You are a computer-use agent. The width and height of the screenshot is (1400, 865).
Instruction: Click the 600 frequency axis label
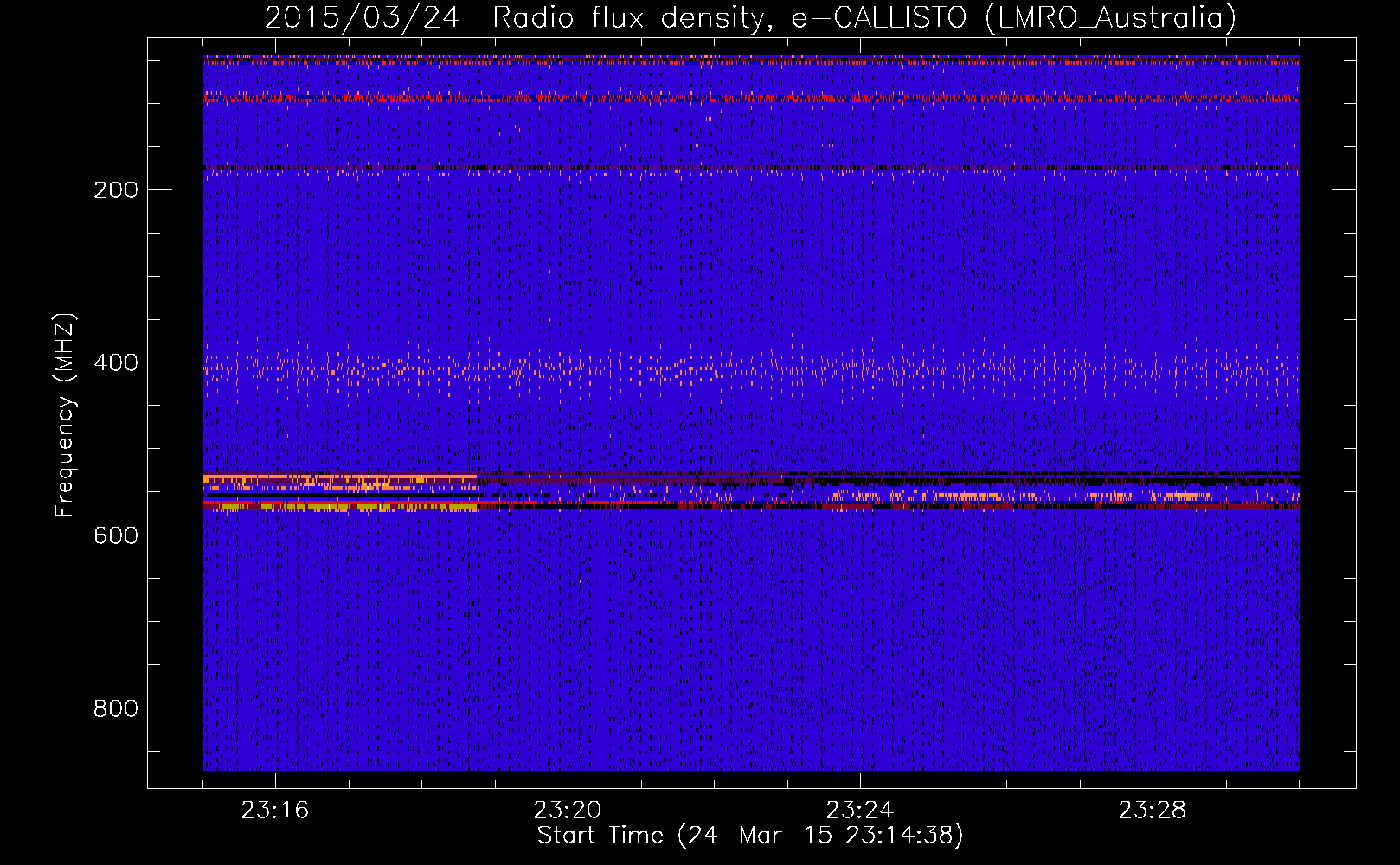coord(116,536)
